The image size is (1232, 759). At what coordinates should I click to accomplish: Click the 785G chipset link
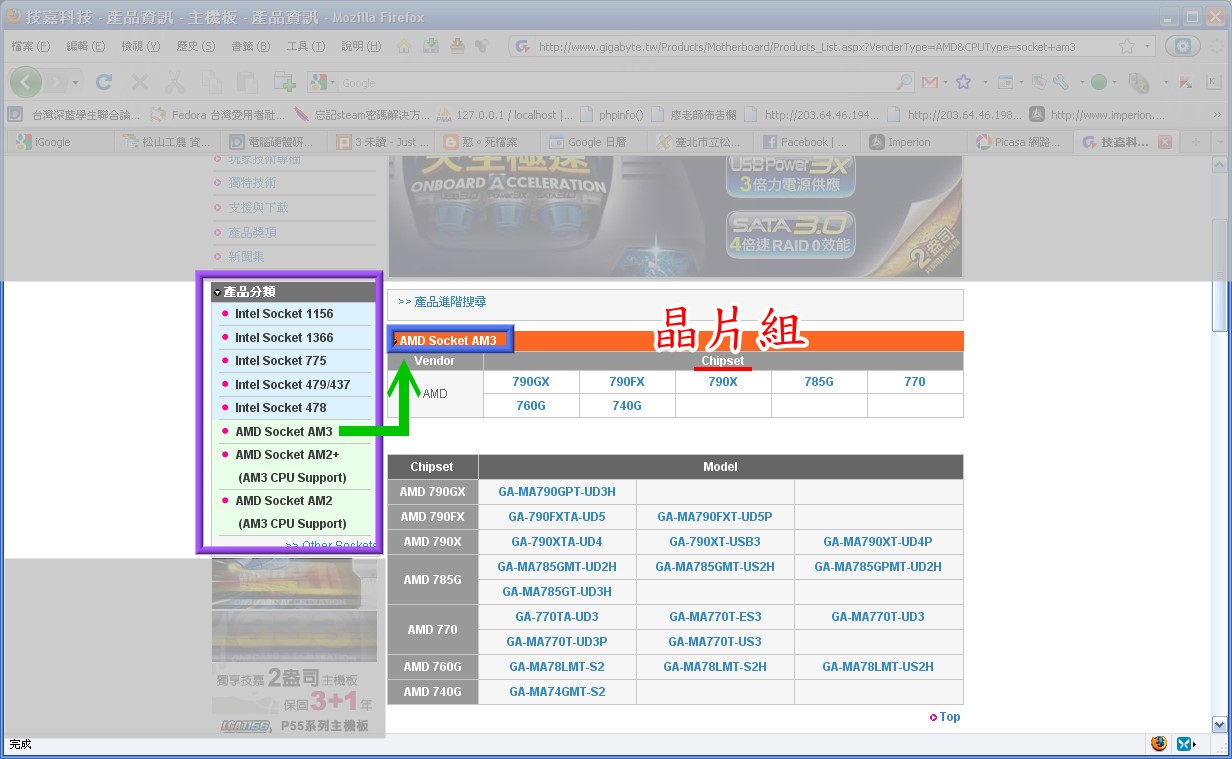pyautogui.click(x=819, y=382)
